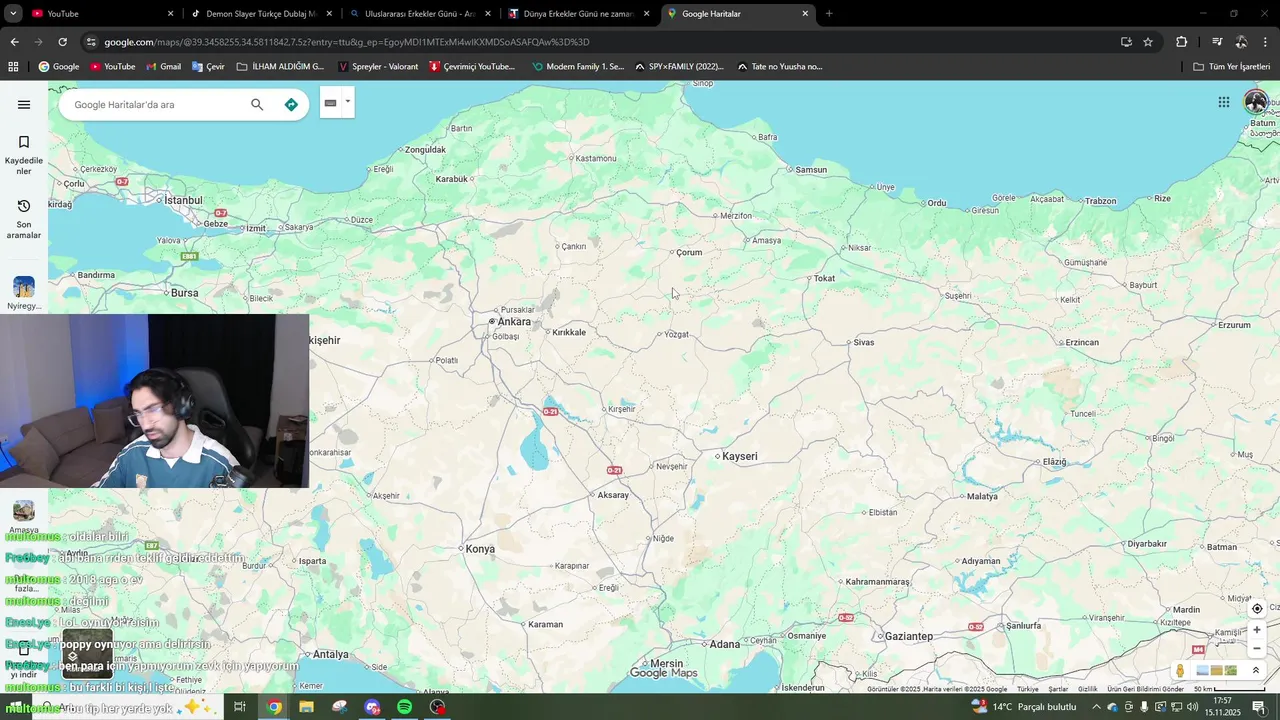Open Task View in the taskbar
Screen dimensions: 1280x720
coord(240,707)
